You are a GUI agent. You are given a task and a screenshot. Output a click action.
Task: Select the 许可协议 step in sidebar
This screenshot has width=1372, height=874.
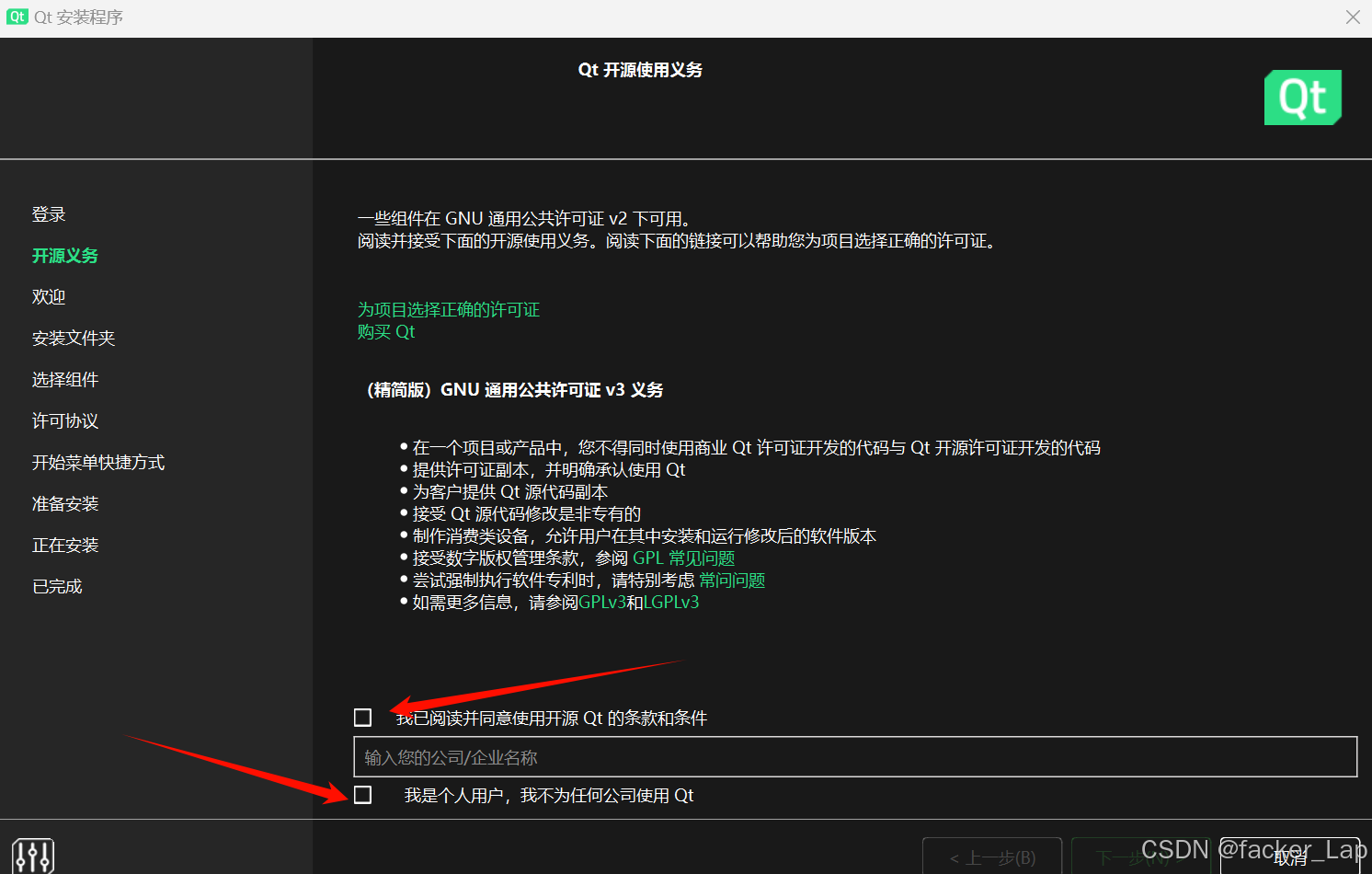click(65, 421)
